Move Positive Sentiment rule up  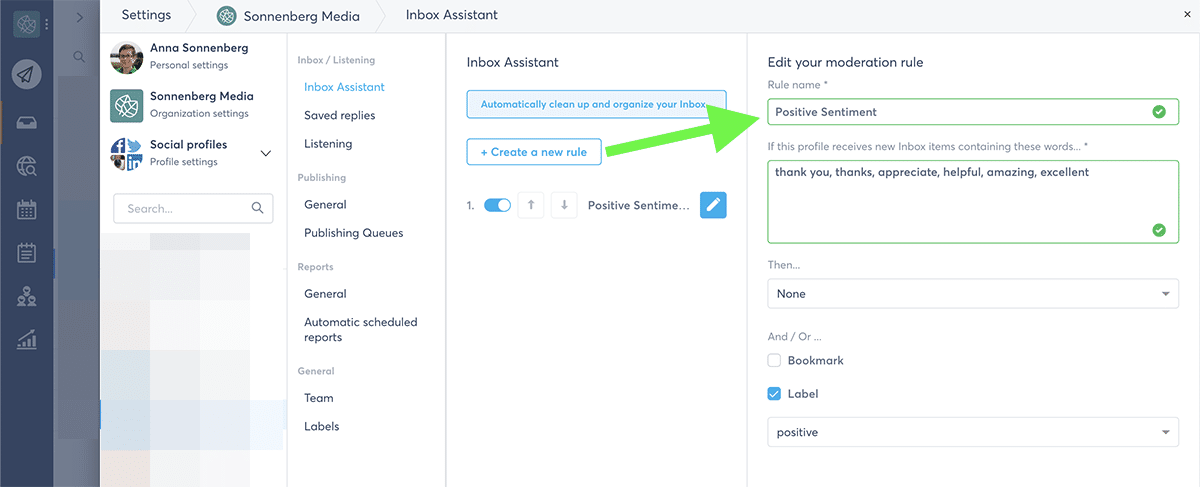531,205
